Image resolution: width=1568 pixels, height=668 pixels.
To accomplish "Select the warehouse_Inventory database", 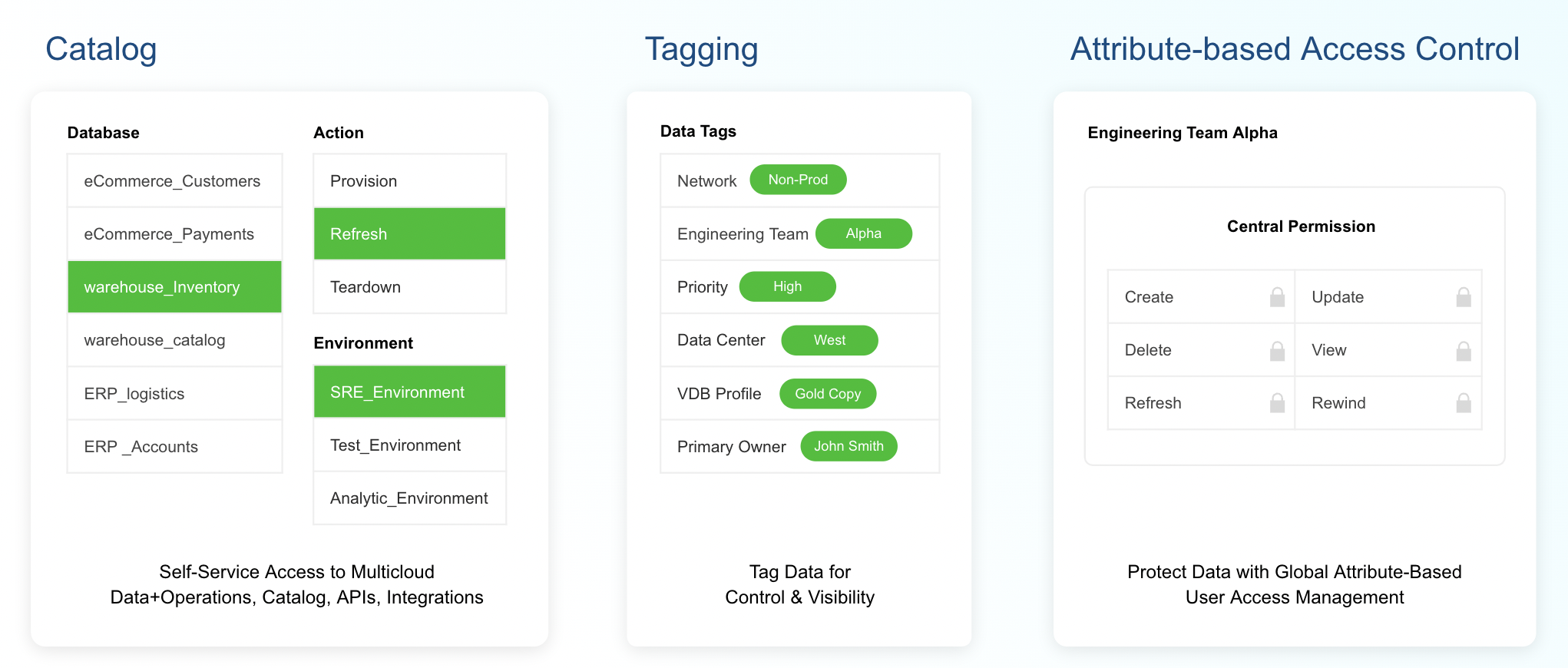I will (x=175, y=287).
